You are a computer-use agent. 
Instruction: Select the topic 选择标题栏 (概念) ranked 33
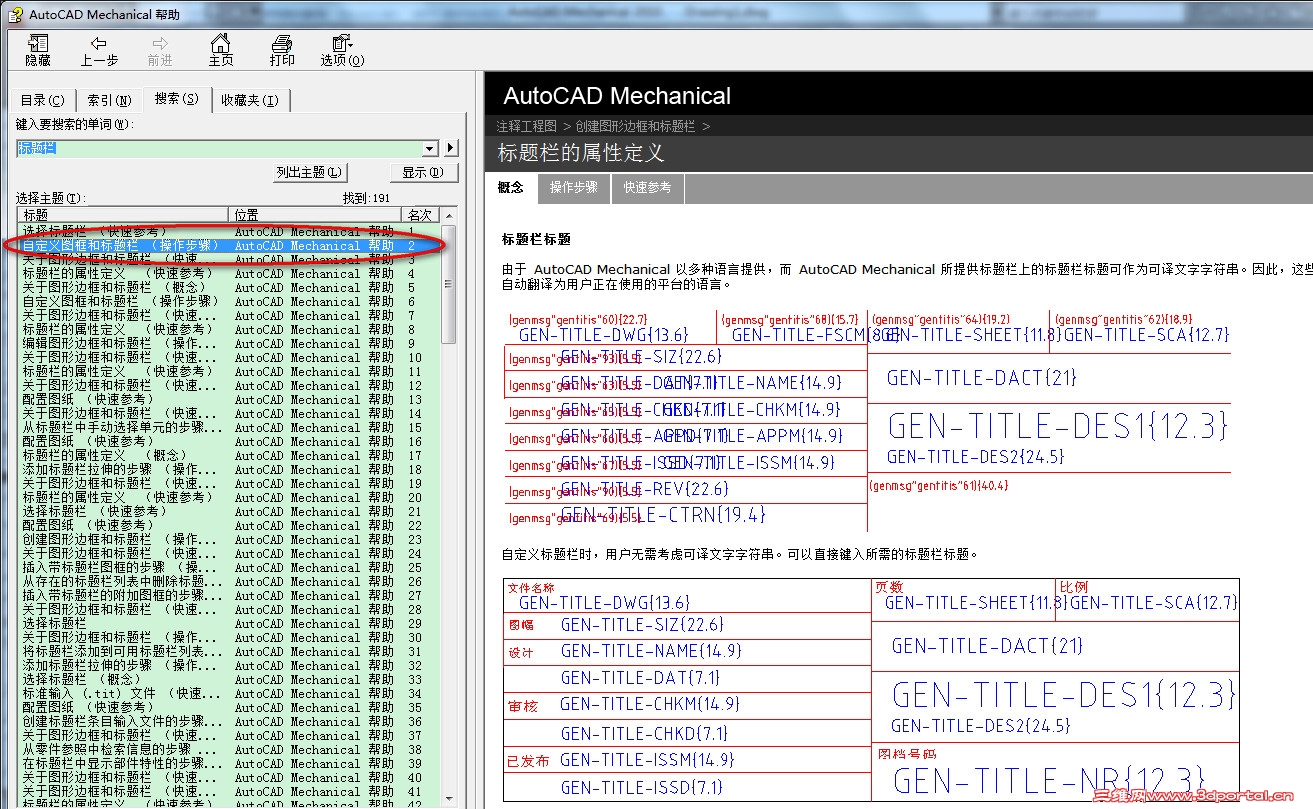(x=229, y=679)
